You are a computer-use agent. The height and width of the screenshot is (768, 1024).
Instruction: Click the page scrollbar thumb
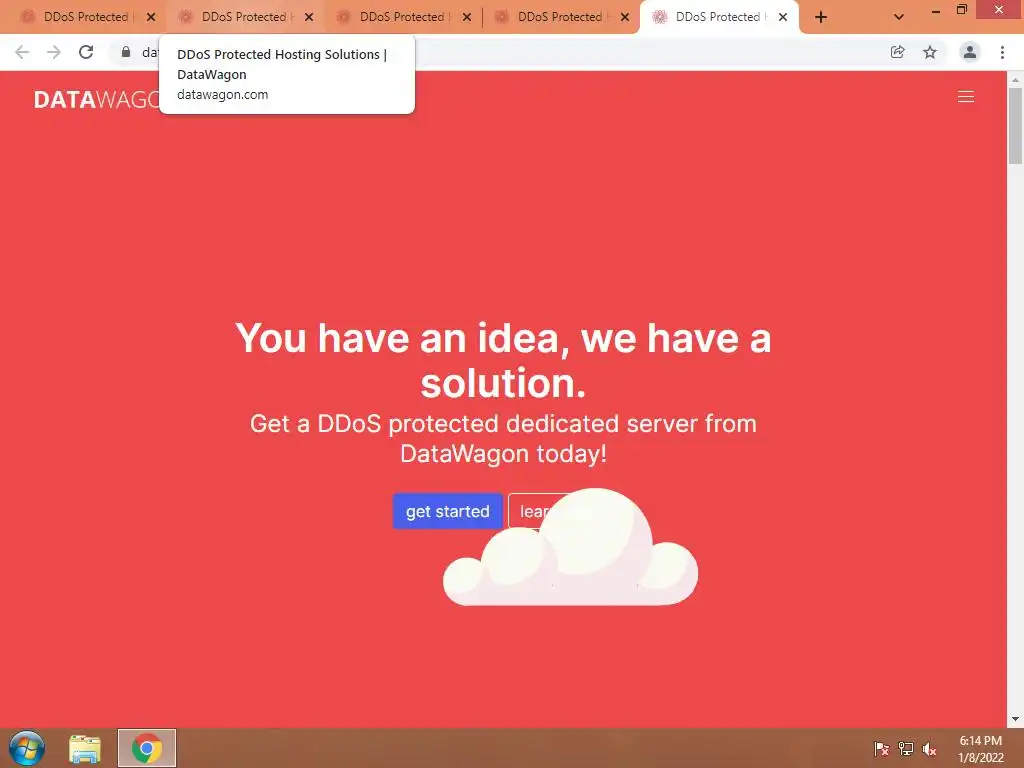(1015, 125)
